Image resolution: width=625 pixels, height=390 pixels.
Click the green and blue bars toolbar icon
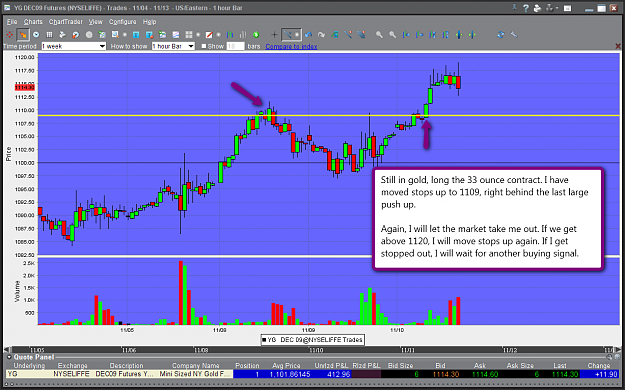click(230, 35)
